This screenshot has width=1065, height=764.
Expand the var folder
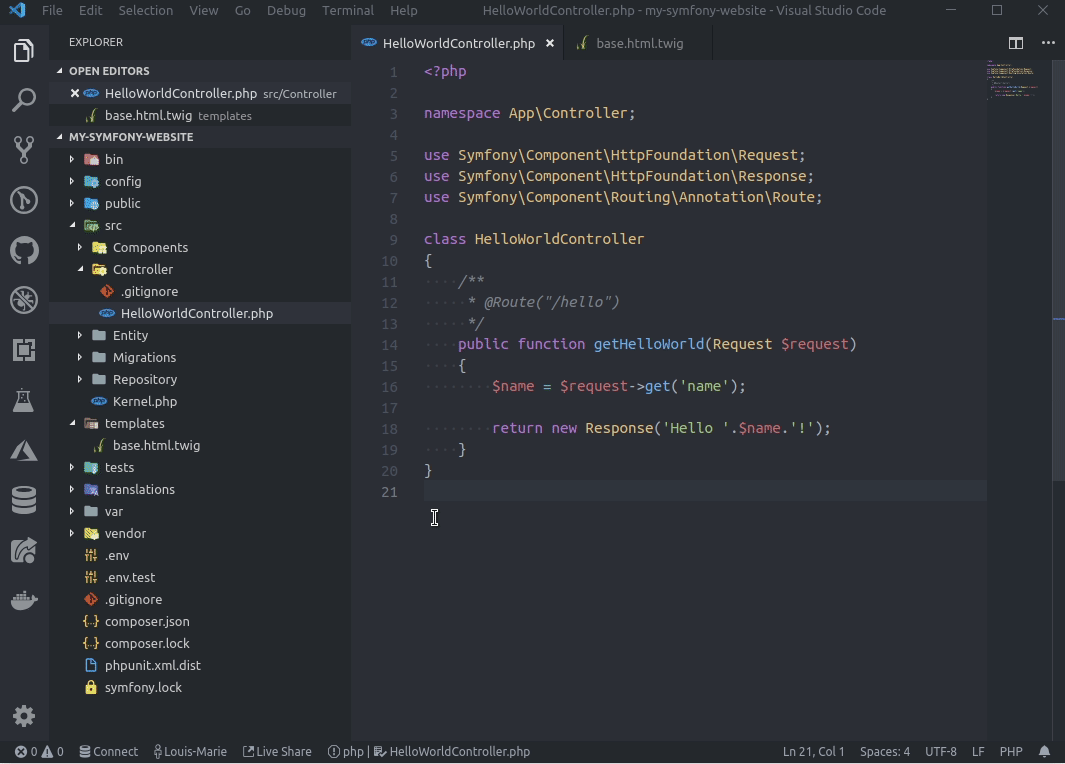tap(71, 511)
